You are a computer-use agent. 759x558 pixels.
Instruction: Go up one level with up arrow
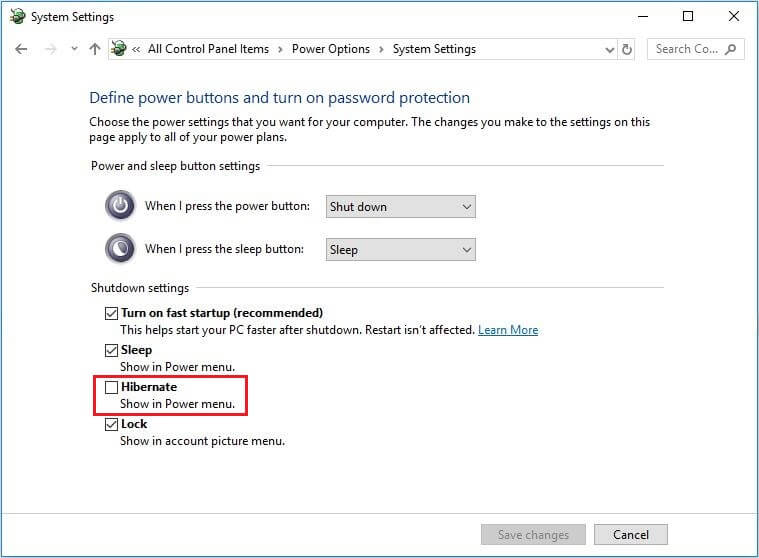pos(95,49)
